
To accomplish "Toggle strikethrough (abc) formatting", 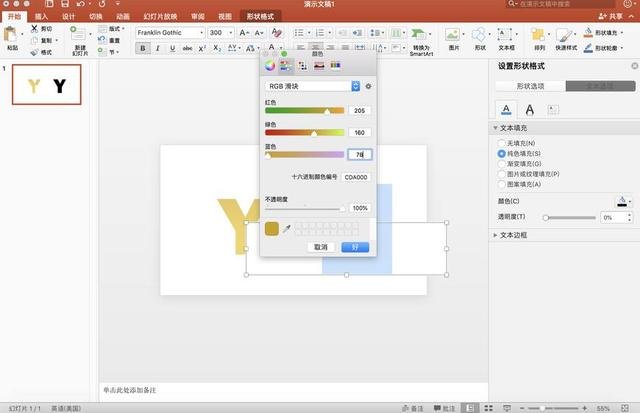I will pyautogui.click(x=187, y=48).
